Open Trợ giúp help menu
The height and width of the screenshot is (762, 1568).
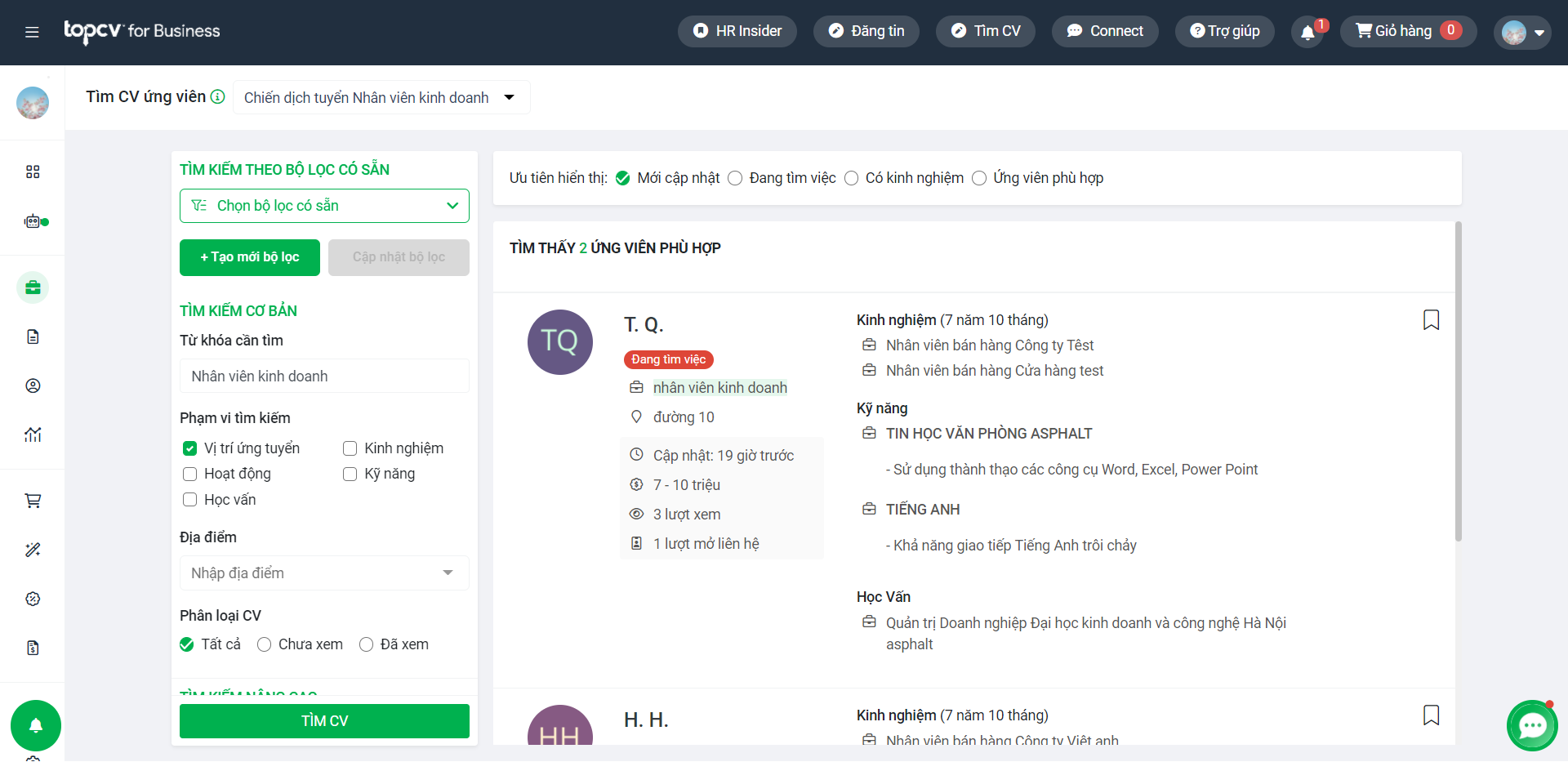coord(1224,31)
